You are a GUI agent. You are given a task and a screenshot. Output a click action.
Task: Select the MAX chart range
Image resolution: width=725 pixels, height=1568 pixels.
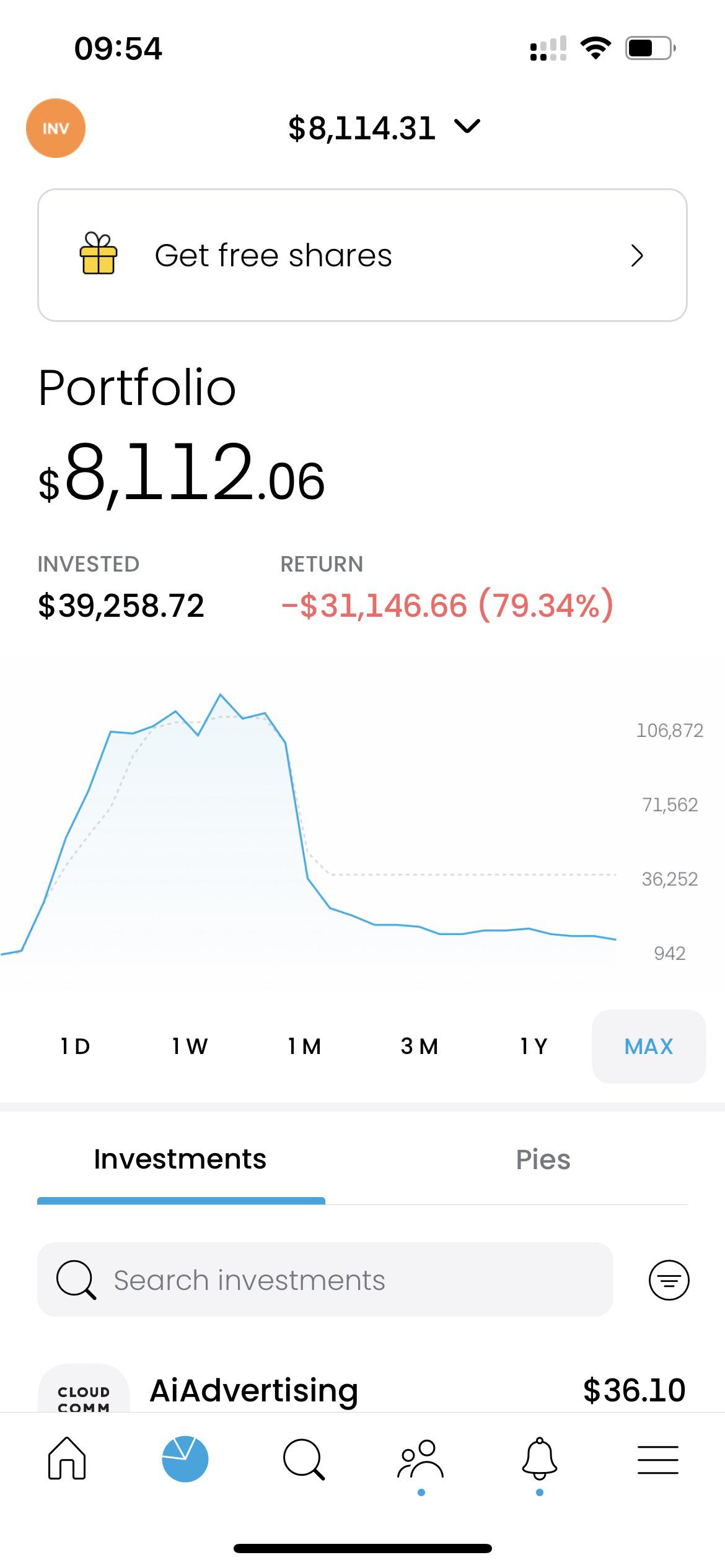click(649, 1047)
